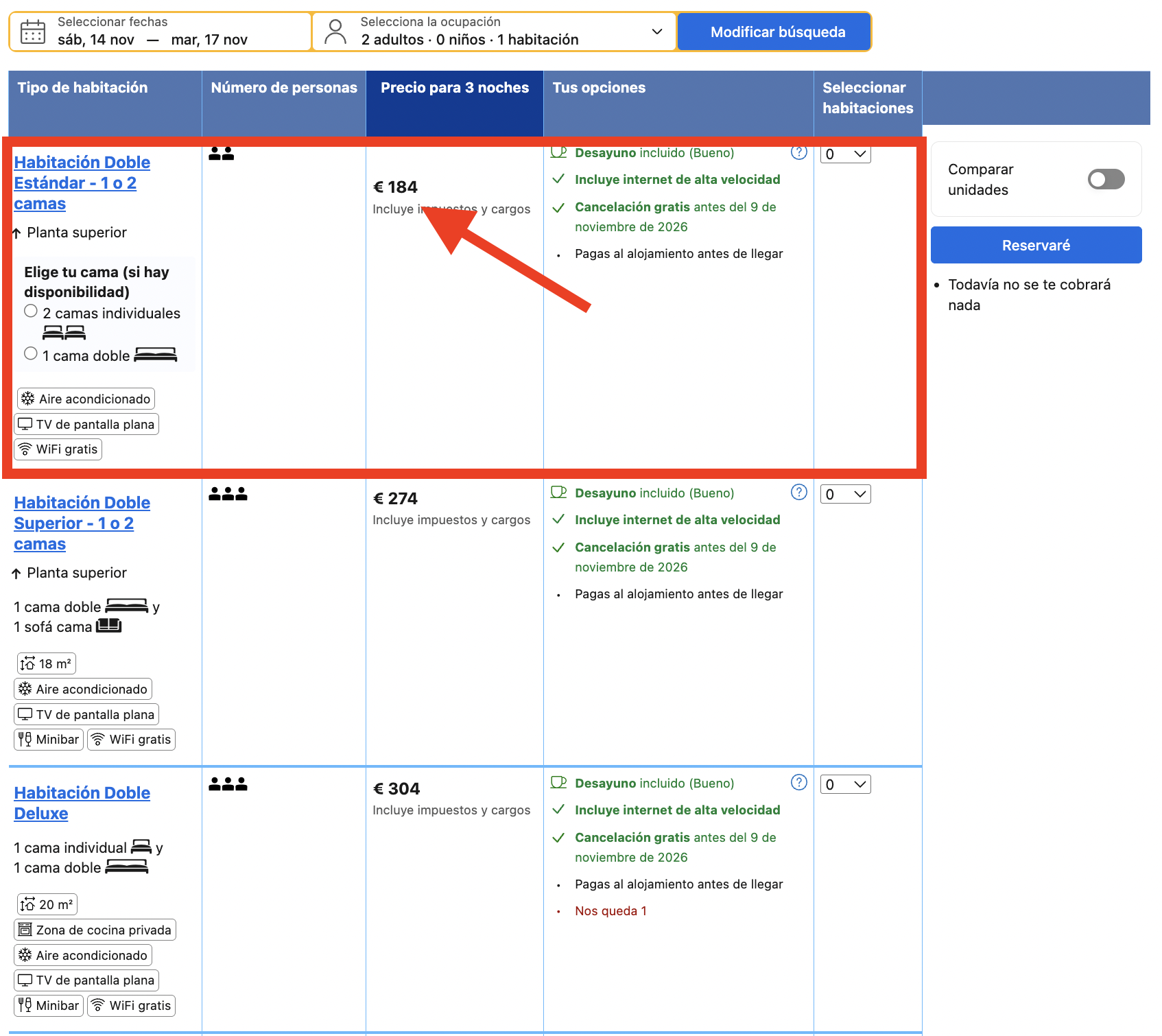Image resolution: width=1162 pixels, height=1036 pixels.
Task: Click 'TV de pantalla plana' badge in Deluxe room
Action: tap(86, 980)
